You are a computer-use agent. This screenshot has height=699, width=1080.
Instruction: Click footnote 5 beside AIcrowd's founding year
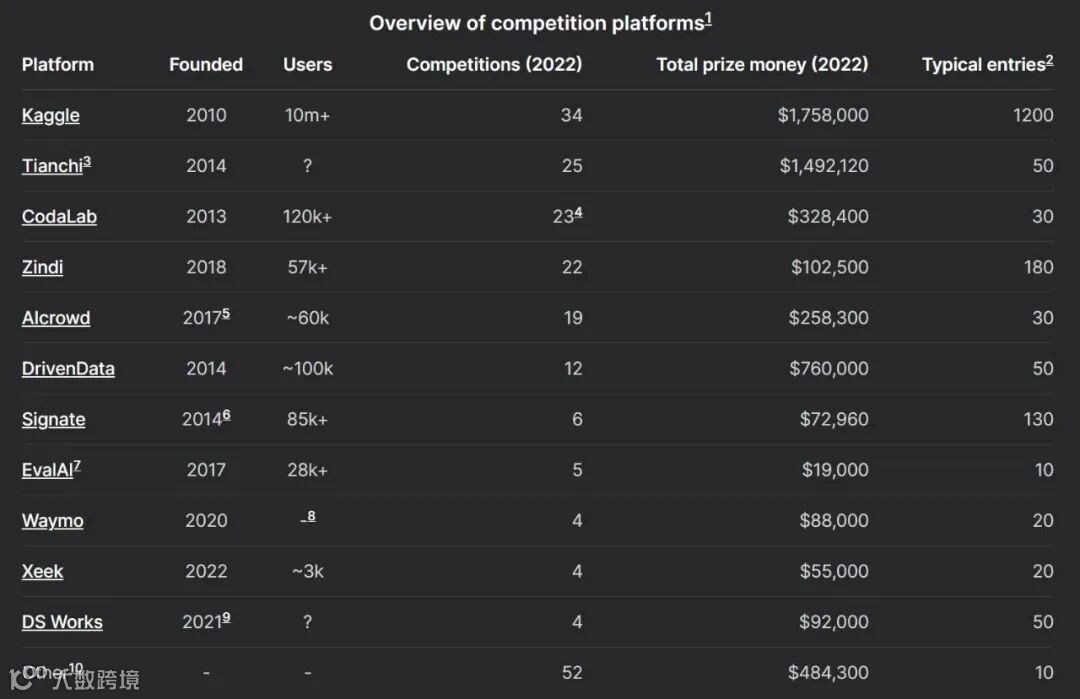coord(226,313)
